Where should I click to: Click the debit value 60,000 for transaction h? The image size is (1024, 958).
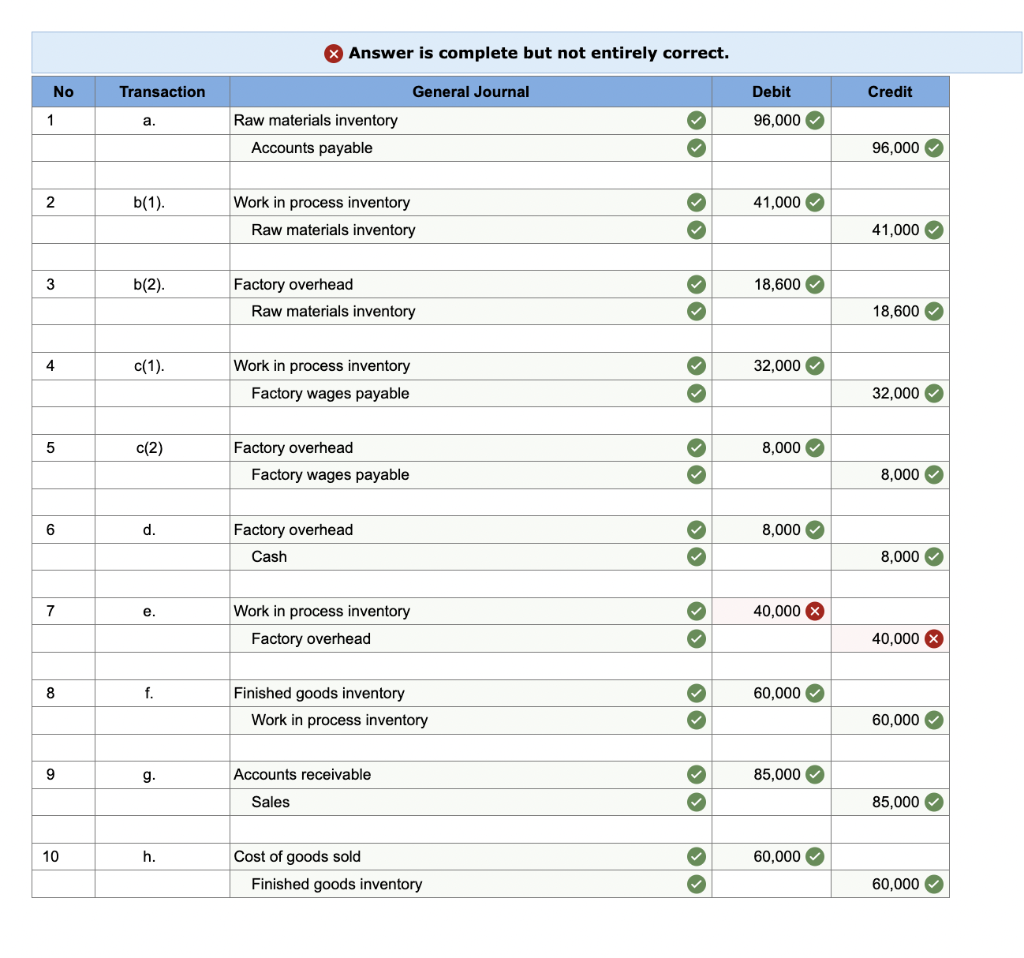pos(776,856)
